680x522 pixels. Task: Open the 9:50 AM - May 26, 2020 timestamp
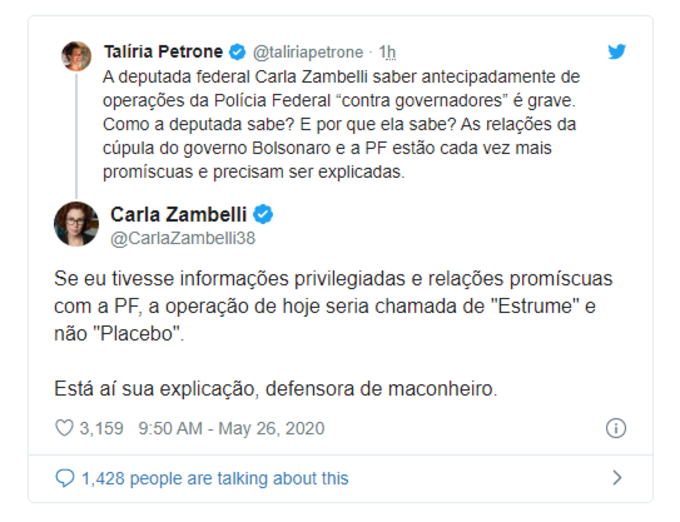click(231, 428)
